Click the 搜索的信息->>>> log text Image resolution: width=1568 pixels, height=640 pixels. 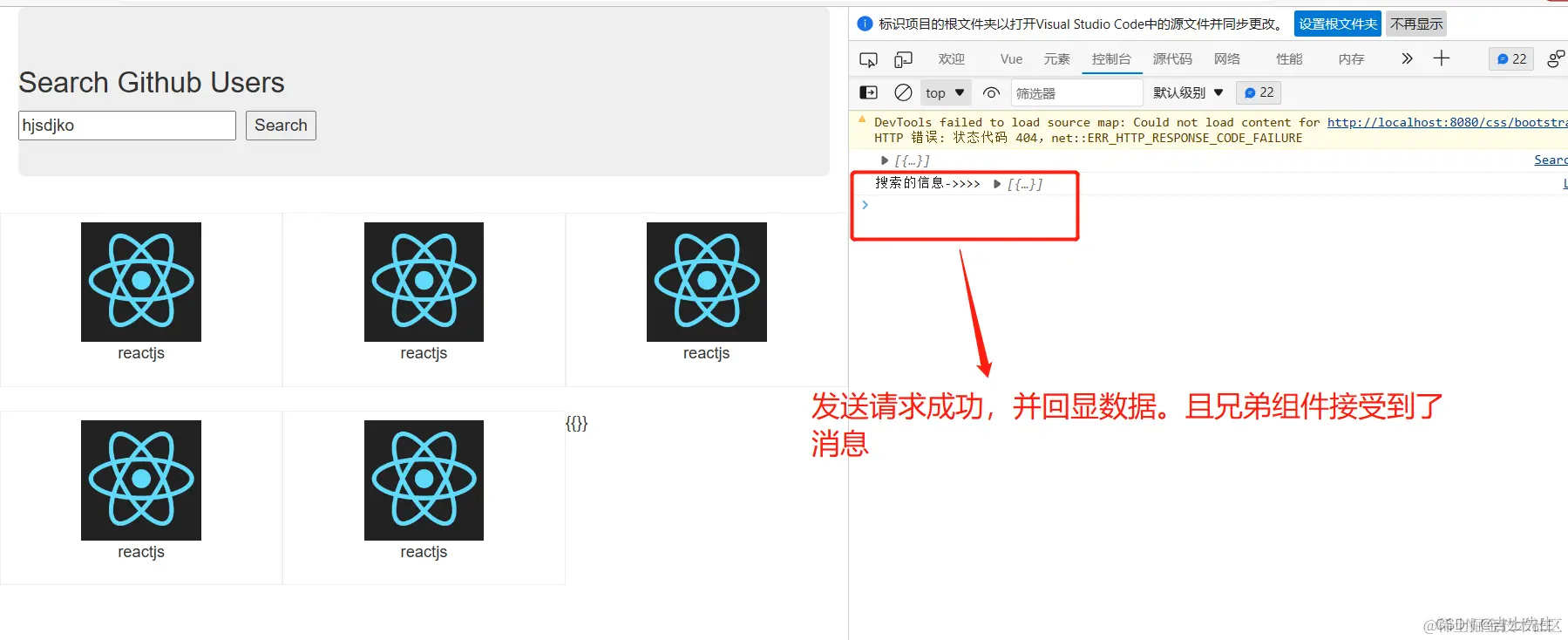[x=927, y=183]
